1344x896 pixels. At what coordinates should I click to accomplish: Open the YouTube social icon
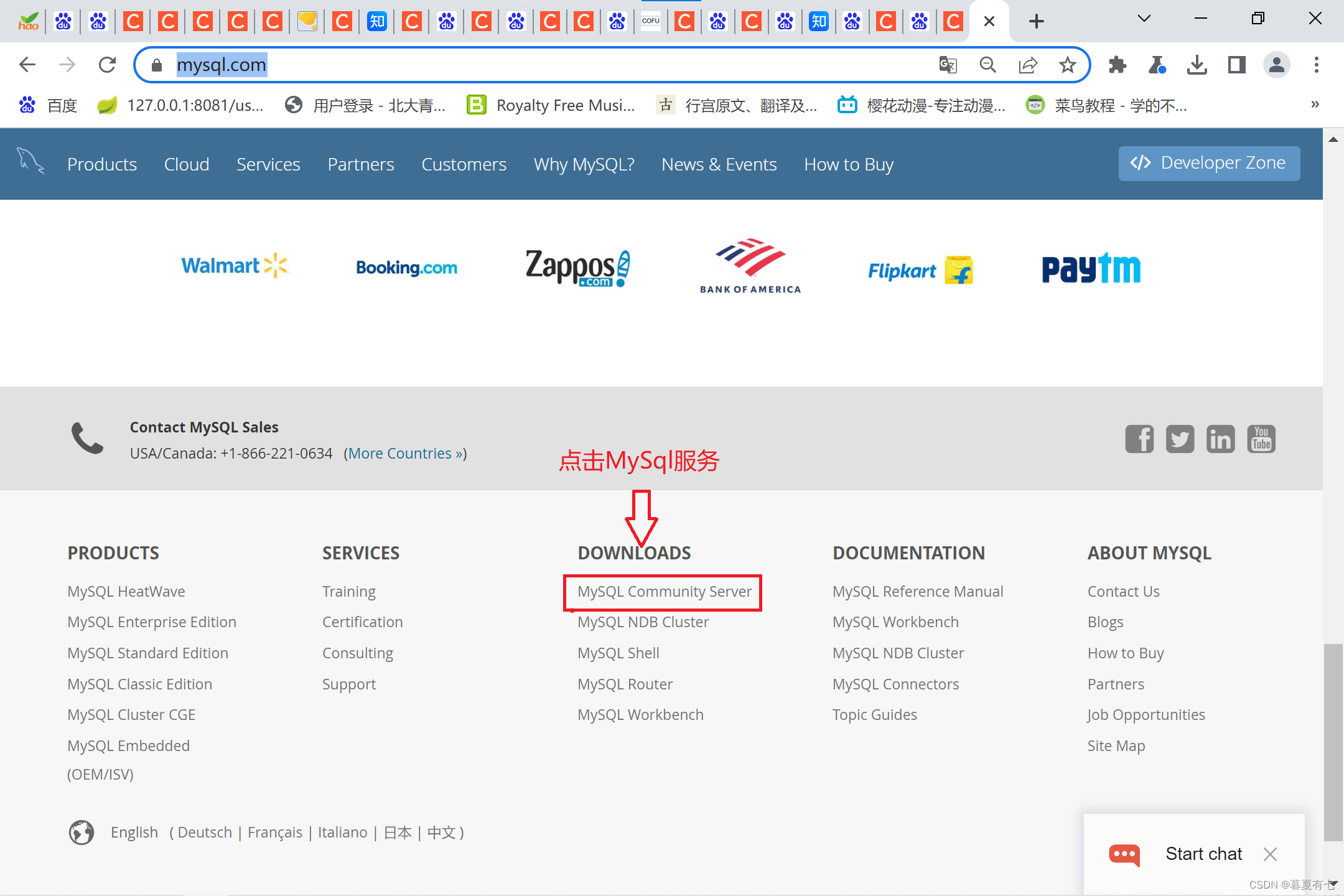pyautogui.click(x=1261, y=439)
